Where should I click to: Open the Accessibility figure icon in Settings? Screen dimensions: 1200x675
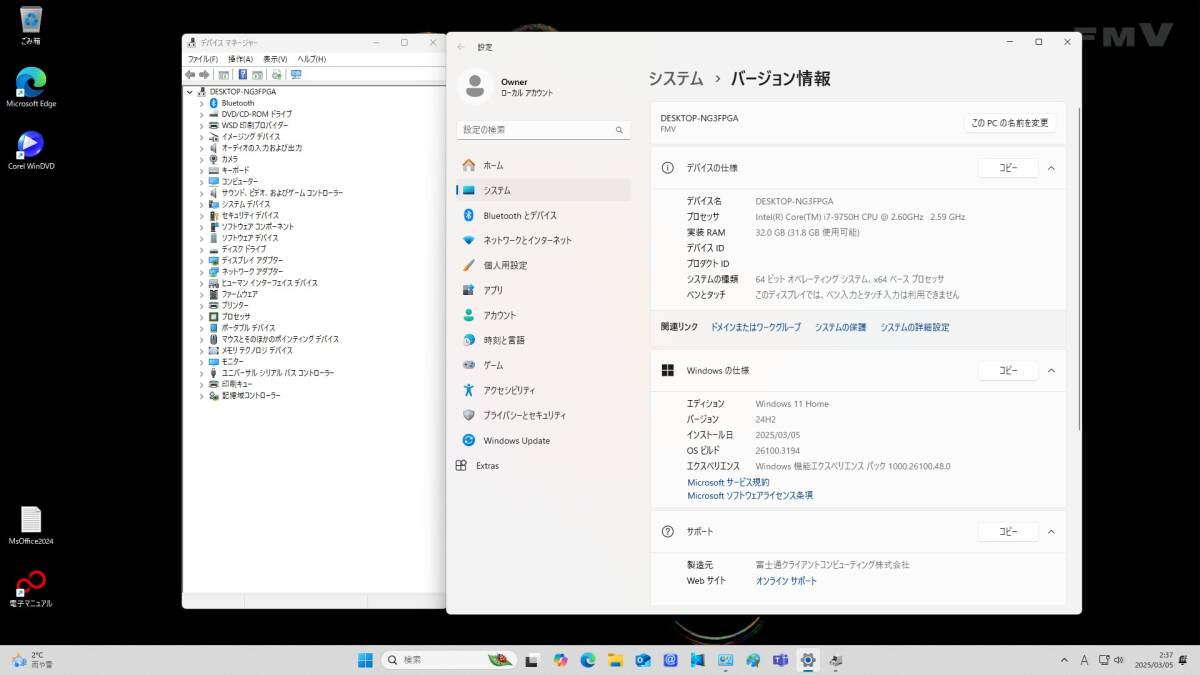468,390
